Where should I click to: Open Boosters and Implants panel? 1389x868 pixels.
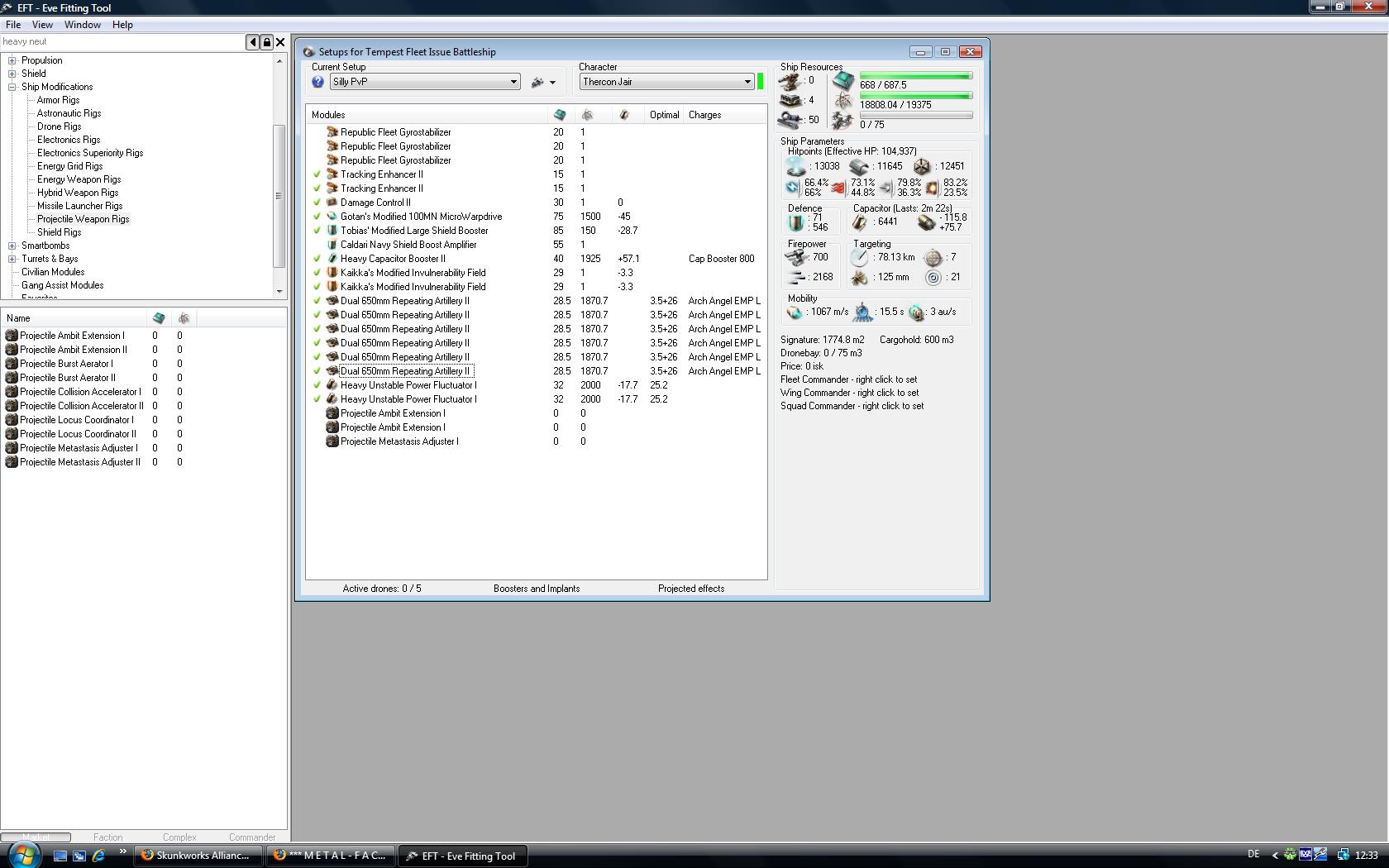point(537,589)
